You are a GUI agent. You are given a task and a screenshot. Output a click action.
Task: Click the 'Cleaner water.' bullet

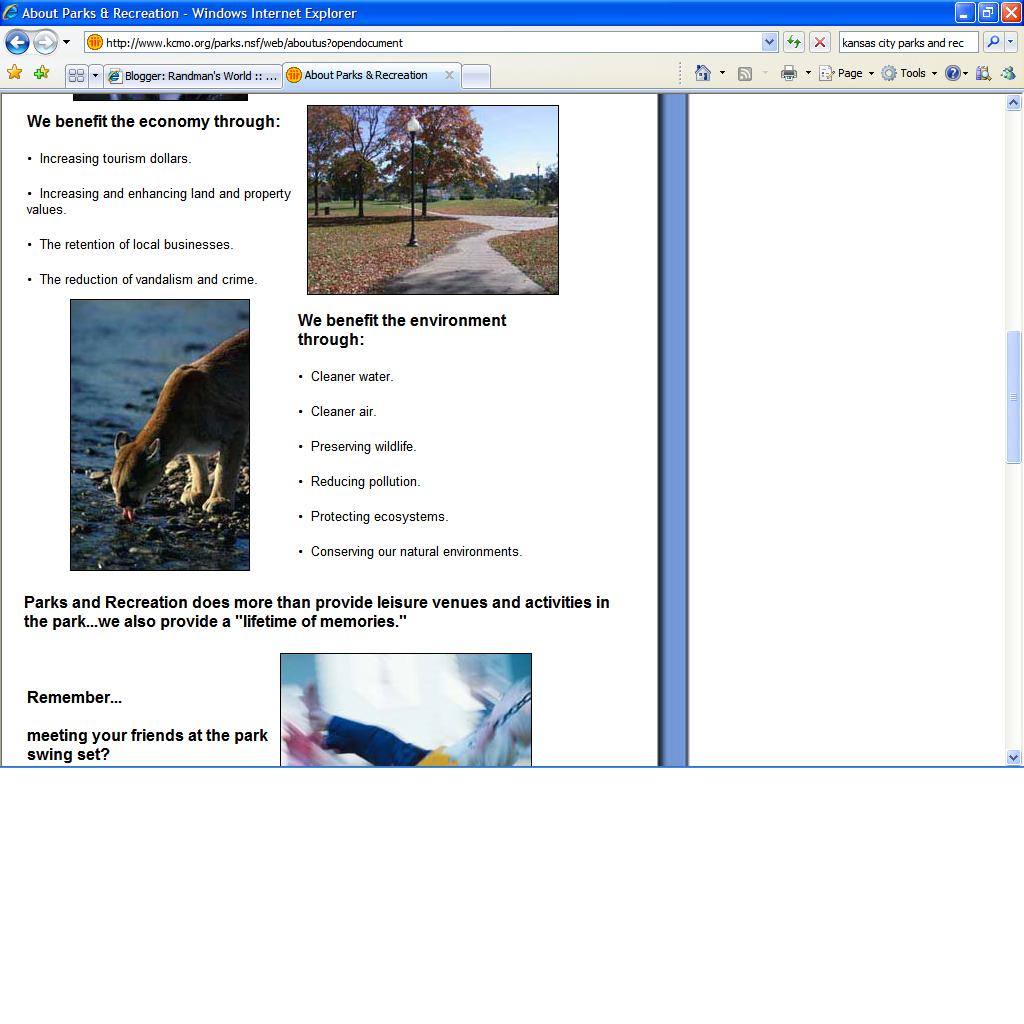pyautogui.click(x=352, y=377)
